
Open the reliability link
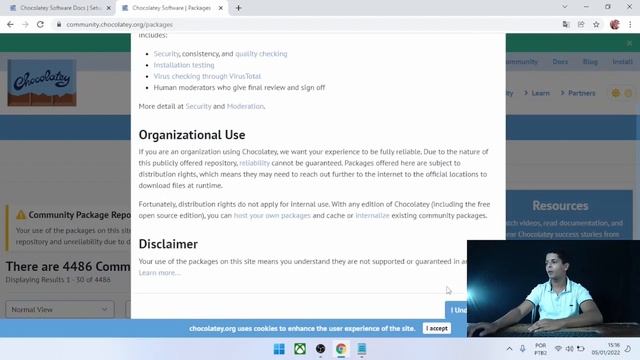pyautogui.click(x=254, y=163)
